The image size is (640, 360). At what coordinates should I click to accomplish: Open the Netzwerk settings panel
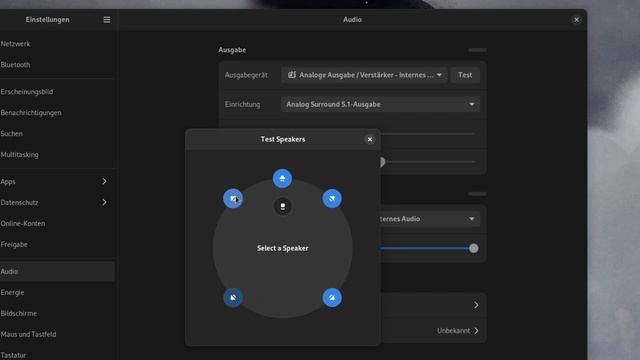point(57,44)
